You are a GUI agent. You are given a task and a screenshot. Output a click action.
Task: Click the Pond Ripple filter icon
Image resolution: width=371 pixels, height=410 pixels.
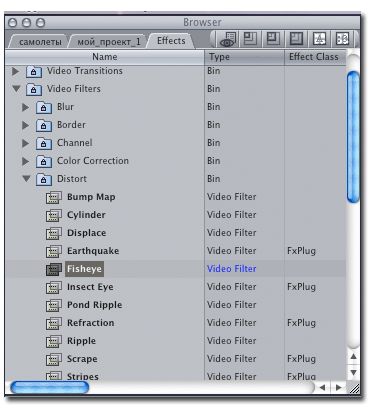[x=54, y=305]
